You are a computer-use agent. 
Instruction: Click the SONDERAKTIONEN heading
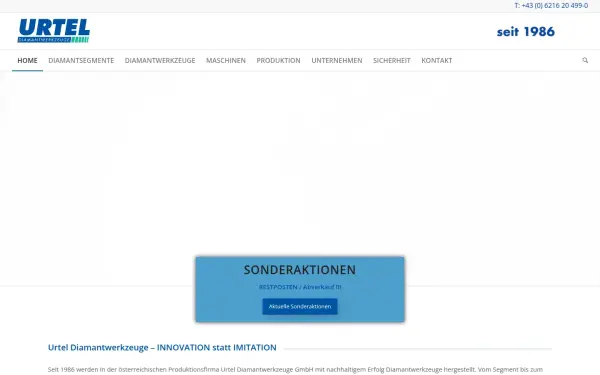[x=300, y=270]
